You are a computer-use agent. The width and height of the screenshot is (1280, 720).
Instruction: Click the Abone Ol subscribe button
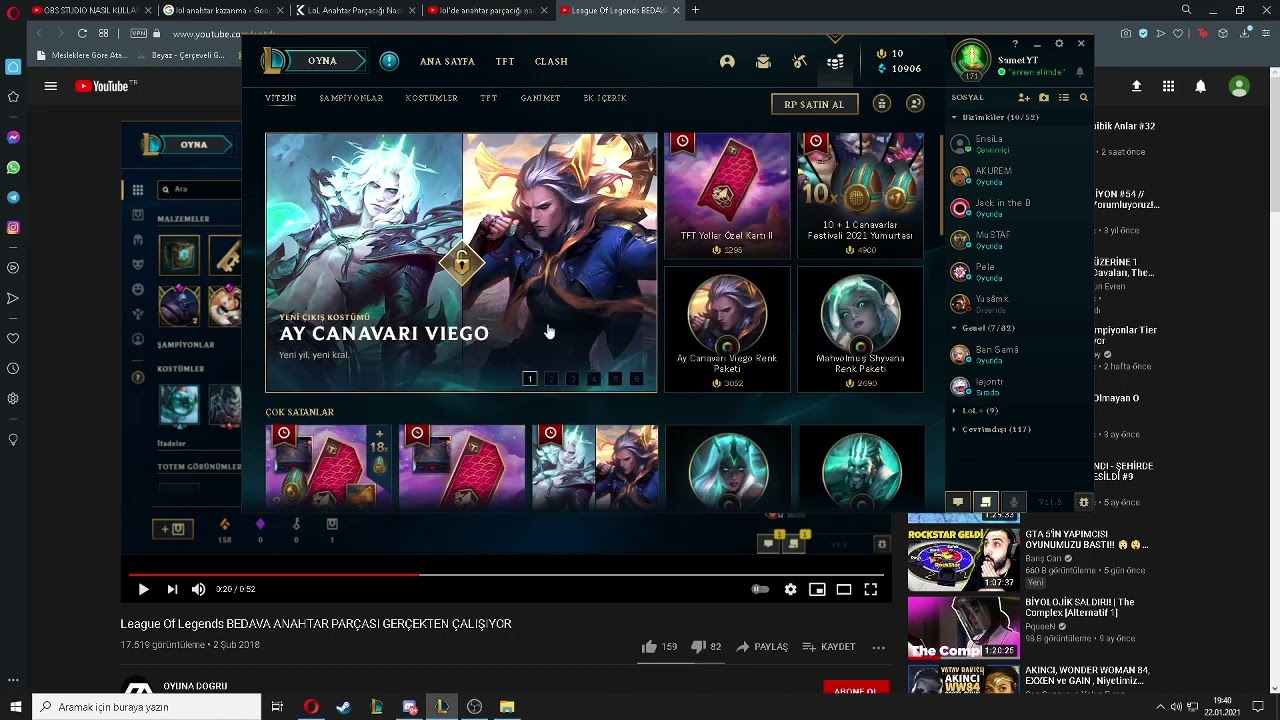tap(855, 690)
